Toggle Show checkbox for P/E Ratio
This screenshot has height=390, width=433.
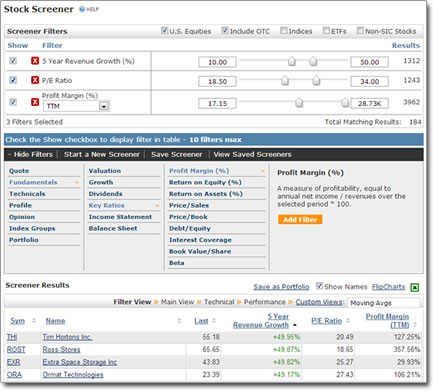[x=13, y=80]
